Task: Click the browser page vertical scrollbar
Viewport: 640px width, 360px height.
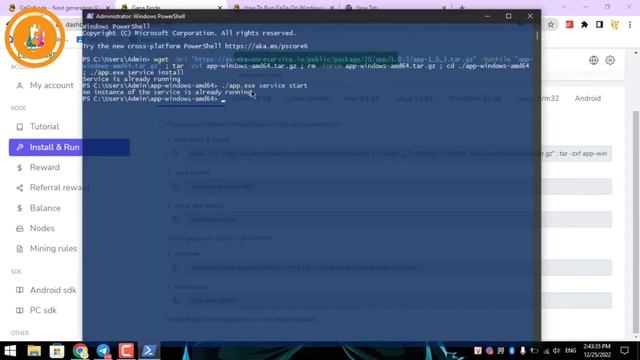Action: click(x=635, y=222)
